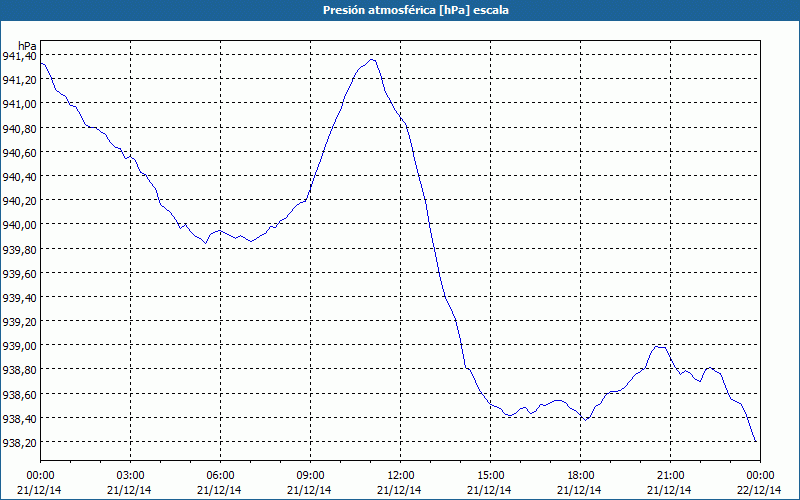Viewport: 800px width, 500px height.
Task: Pick the 939,00 pressure label
Action: pos(19,346)
